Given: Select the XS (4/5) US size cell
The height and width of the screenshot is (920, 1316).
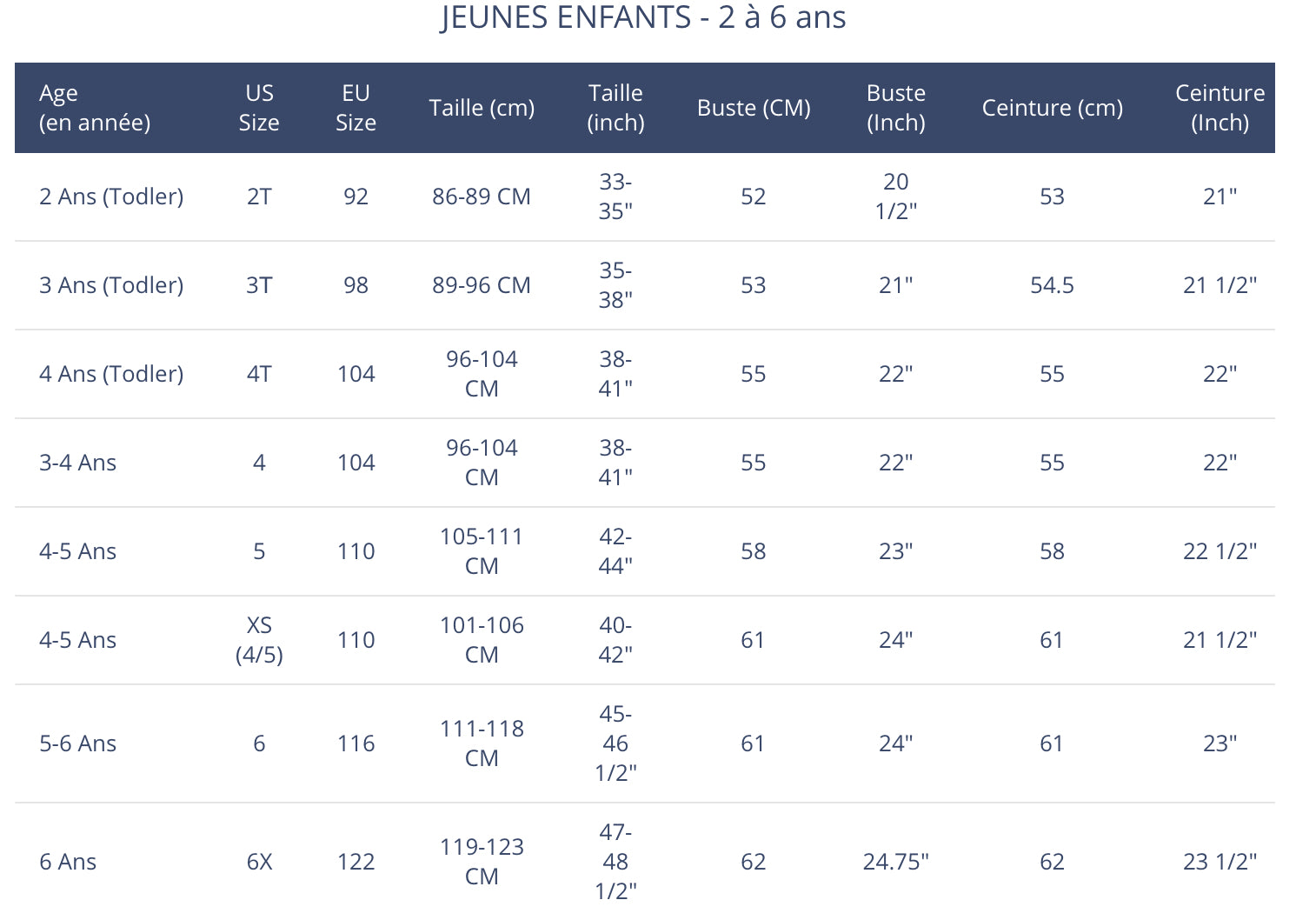Looking at the screenshot, I should pyautogui.click(x=259, y=640).
